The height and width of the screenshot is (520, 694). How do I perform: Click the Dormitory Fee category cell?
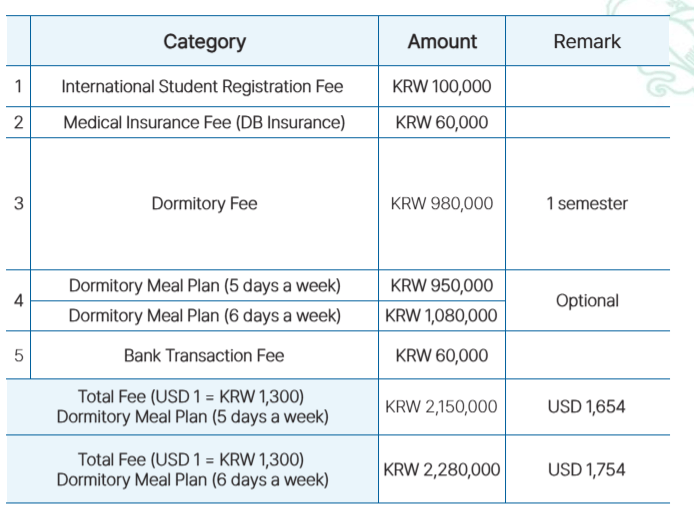(x=204, y=204)
